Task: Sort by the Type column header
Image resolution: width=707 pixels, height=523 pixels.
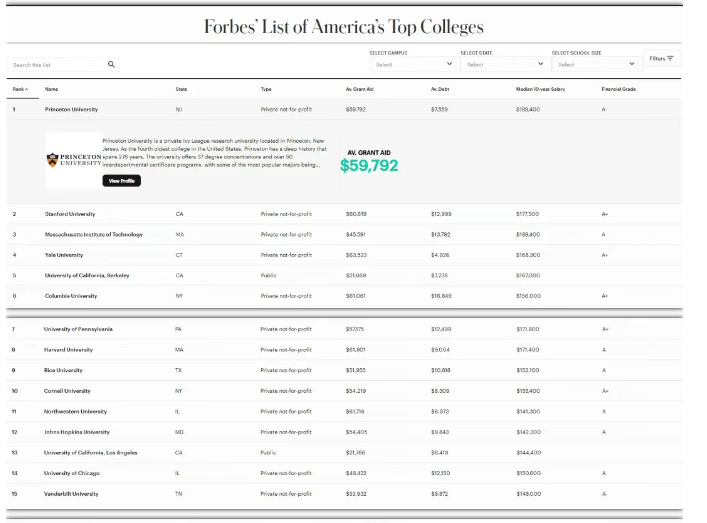Action: [x=266, y=89]
